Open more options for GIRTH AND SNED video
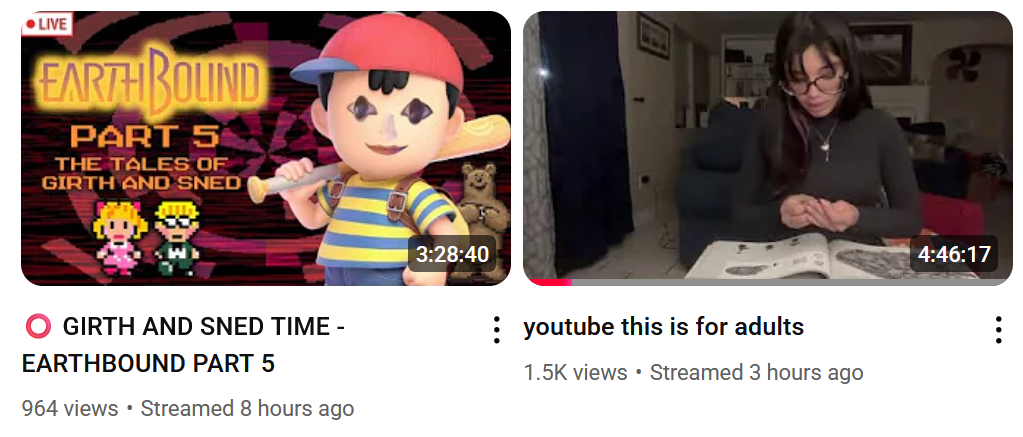The image size is (1023, 437). point(496,330)
